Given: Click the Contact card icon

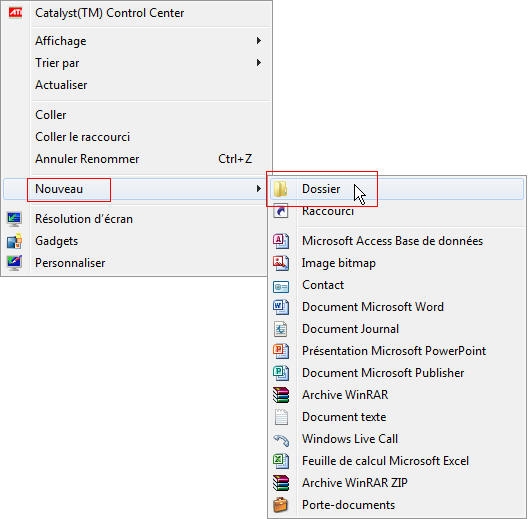Looking at the screenshot, I should point(281,287).
